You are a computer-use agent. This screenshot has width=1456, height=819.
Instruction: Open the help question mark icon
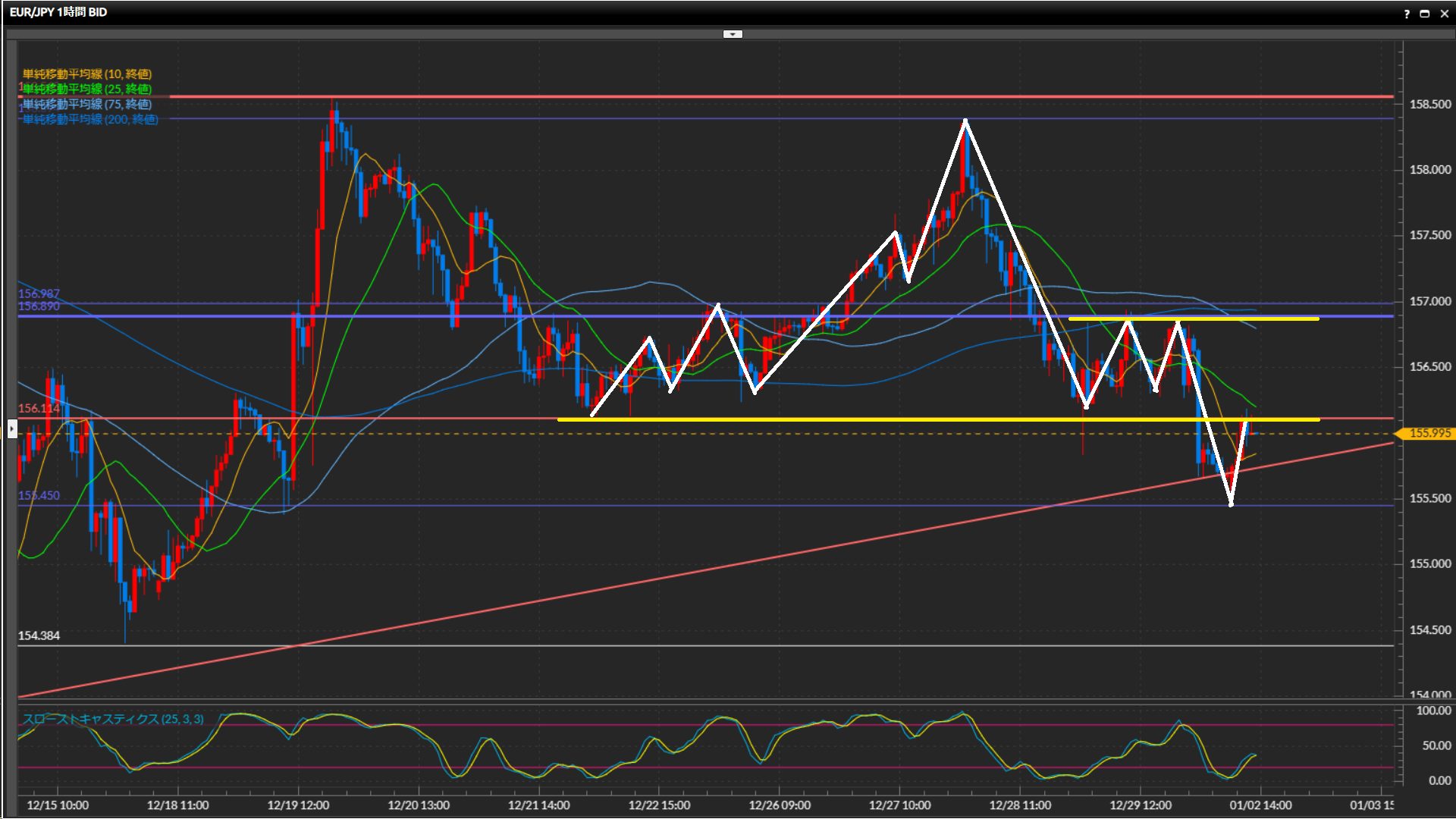click(x=1407, y=14)
